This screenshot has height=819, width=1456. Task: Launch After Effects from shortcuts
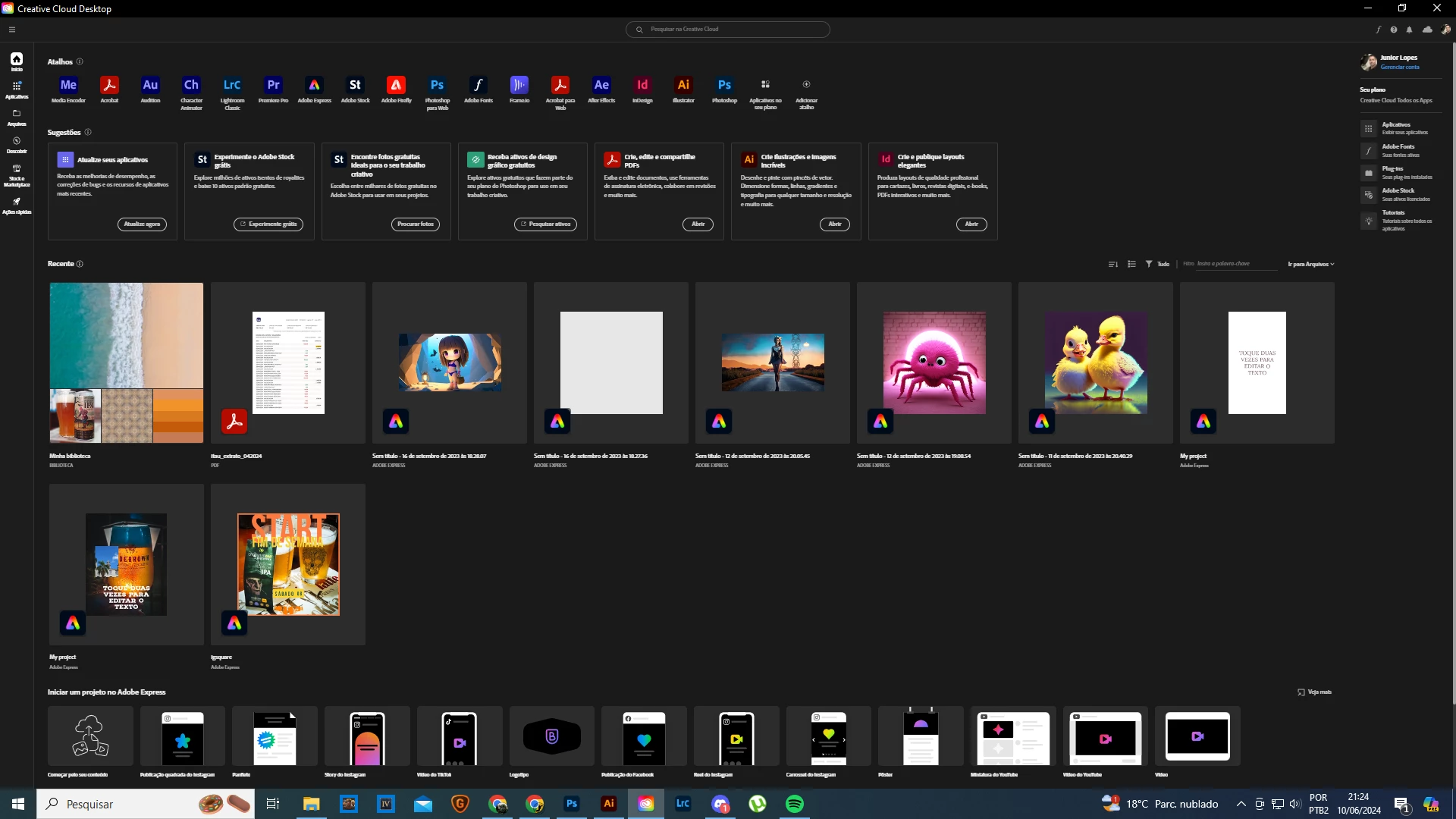(601, 85)
